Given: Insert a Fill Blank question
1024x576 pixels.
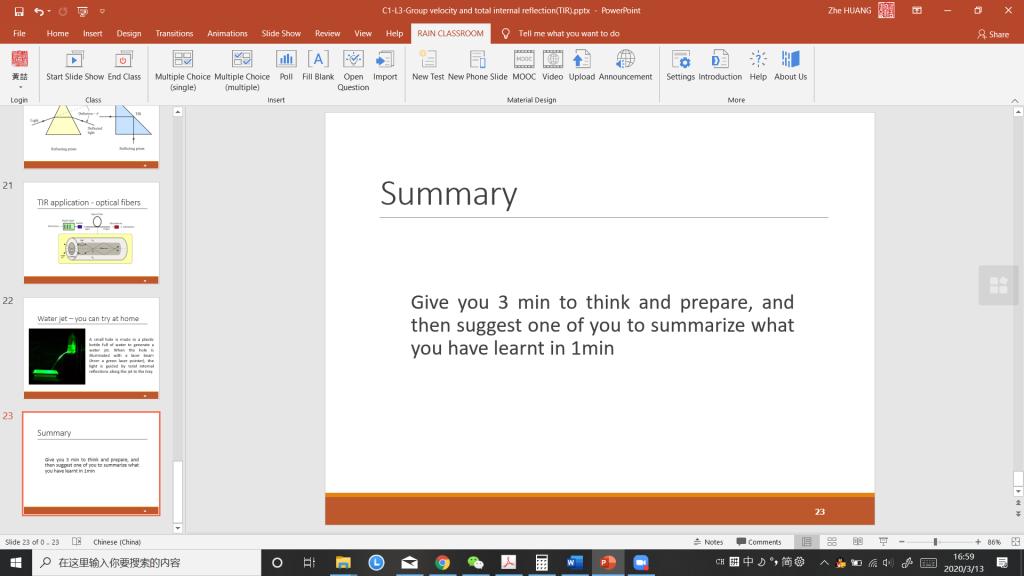Looking at the screenshot, I should pos(318,60).
